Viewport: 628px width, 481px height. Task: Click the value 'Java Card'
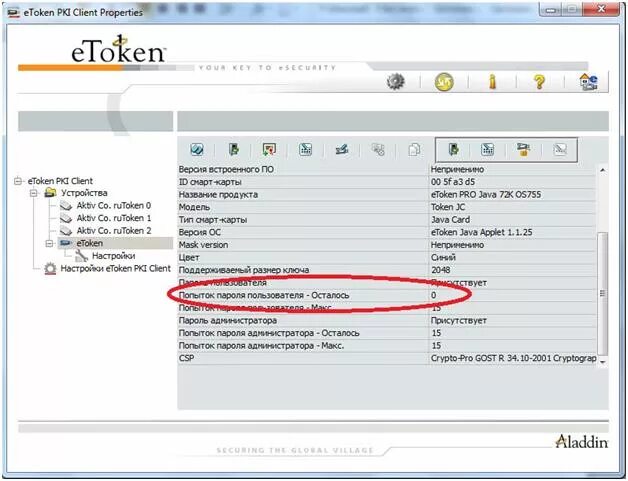click(x=450, y=220)
